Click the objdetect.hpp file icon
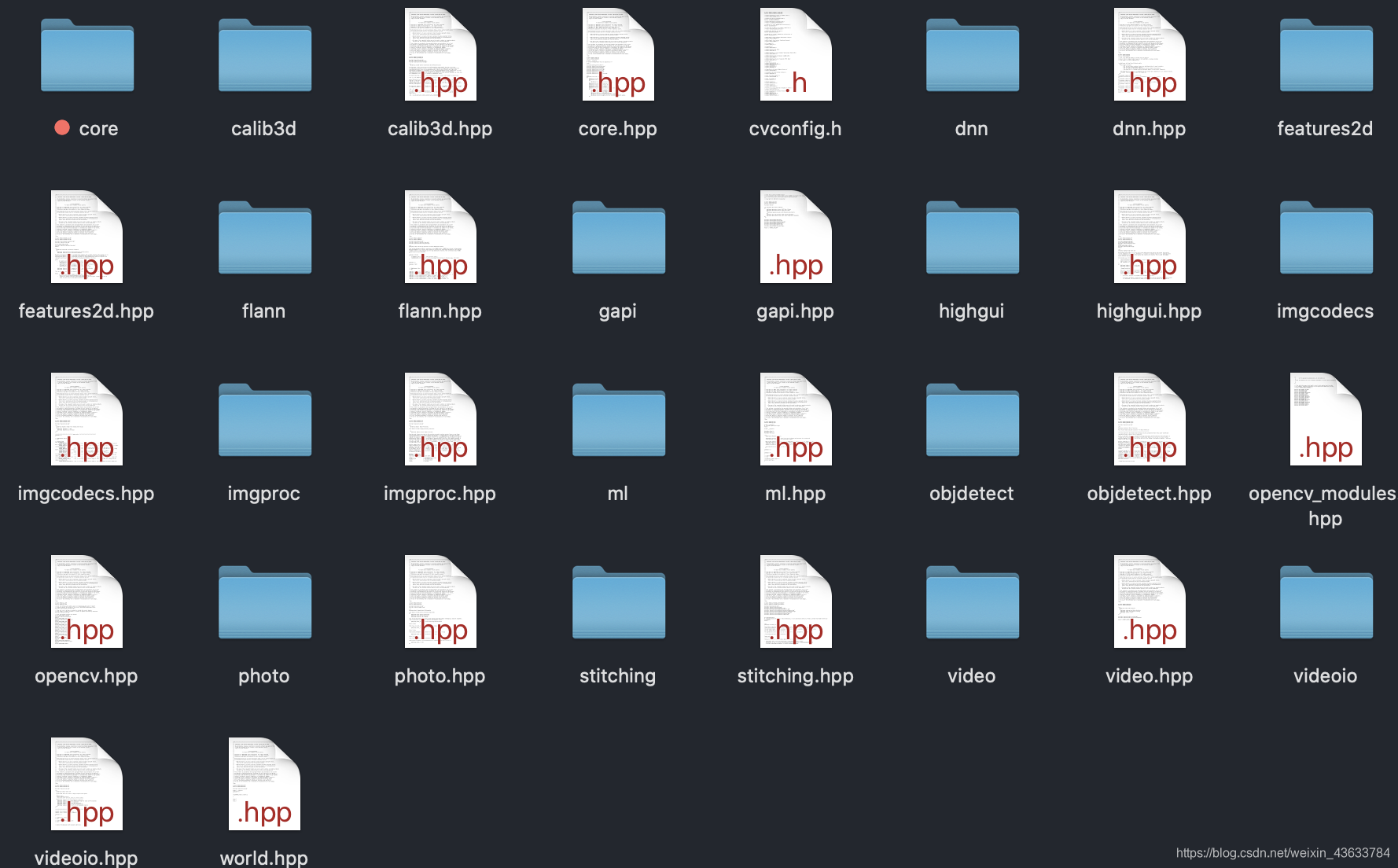Viewport: 1398px width, 868px height. (1150, 419)
